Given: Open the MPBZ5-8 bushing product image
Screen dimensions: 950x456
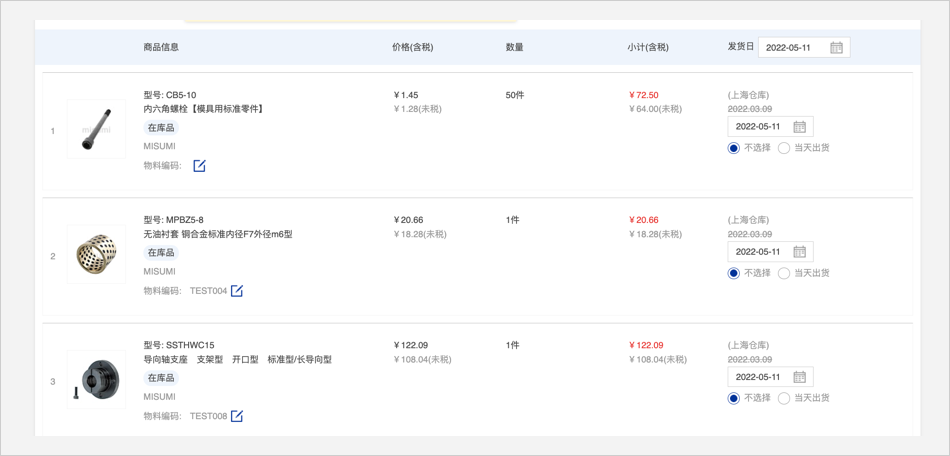Looking at the screenshot, I should [x=96, y=254].
